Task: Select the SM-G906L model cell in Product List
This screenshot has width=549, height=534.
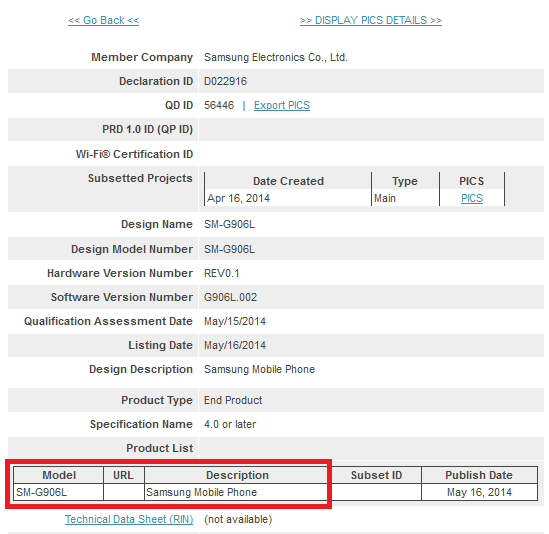Action: (x=58, y=492)
